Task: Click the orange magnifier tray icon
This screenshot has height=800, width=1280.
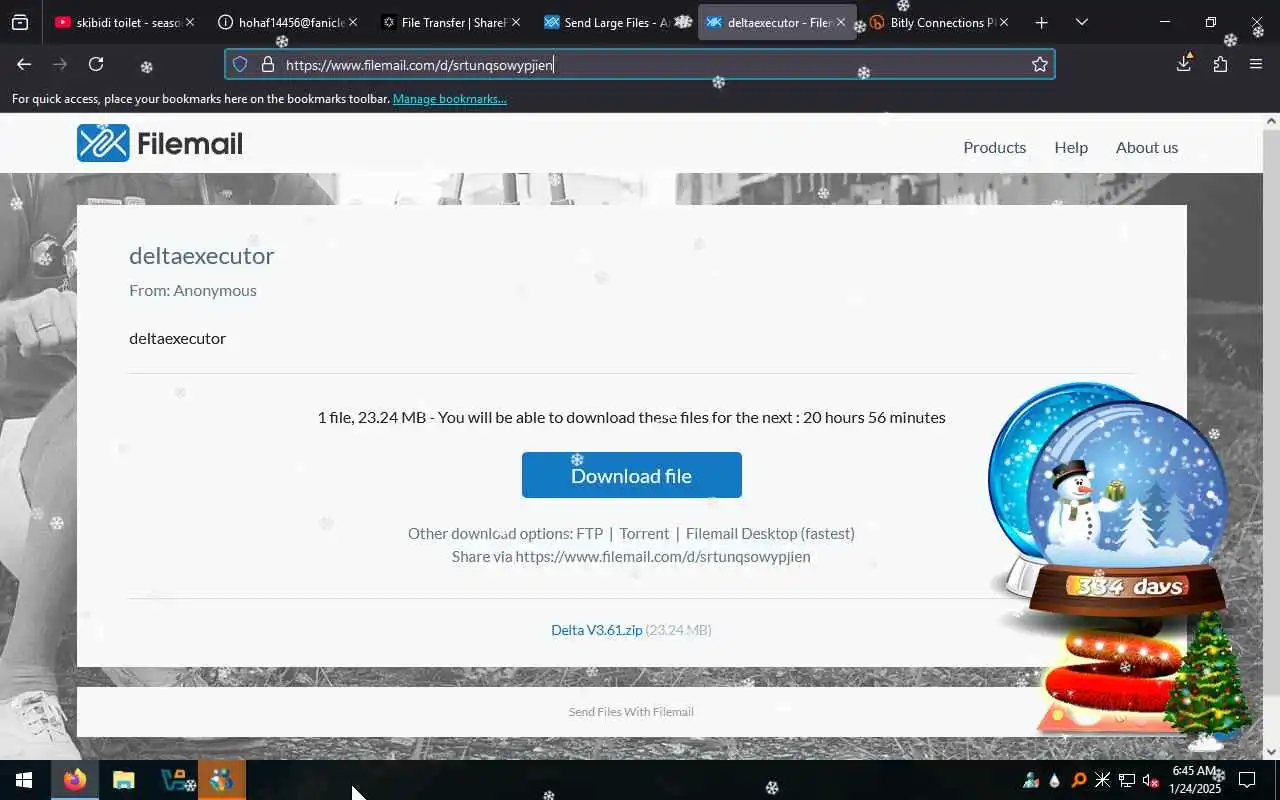Action: (x=1078, y=780)
